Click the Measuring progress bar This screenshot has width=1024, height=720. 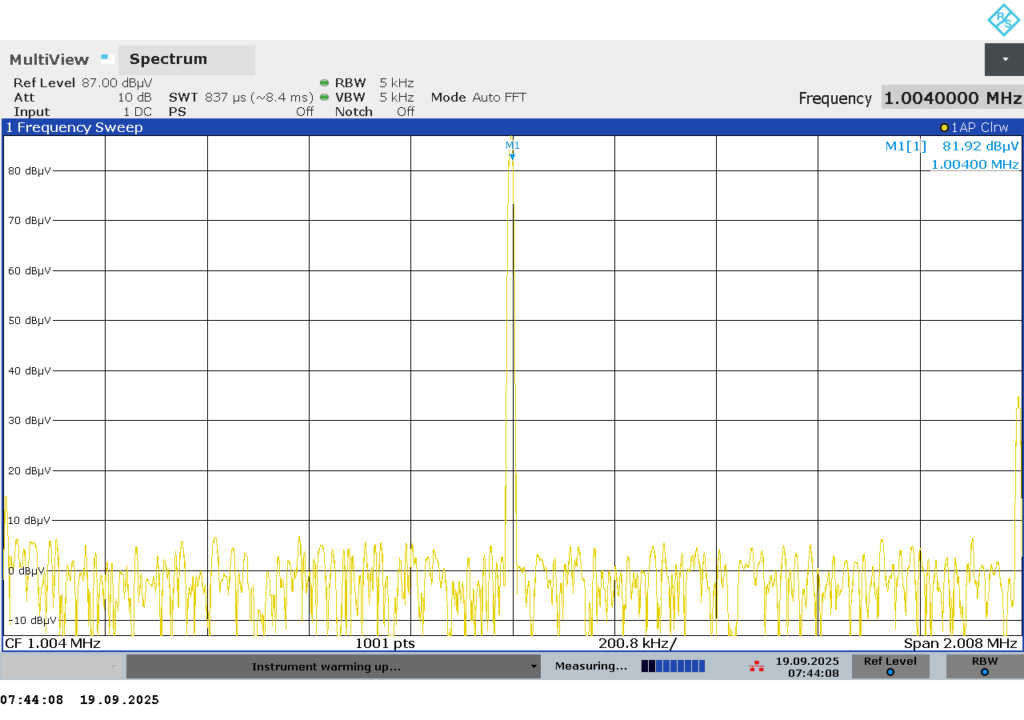point(673,666)
